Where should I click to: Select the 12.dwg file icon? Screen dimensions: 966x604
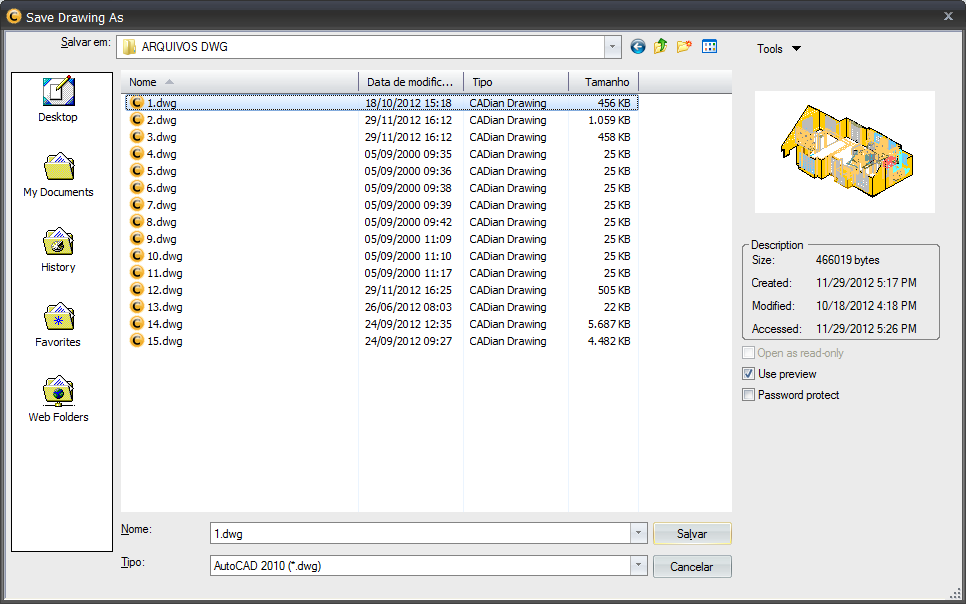click(x=137, y=290)
